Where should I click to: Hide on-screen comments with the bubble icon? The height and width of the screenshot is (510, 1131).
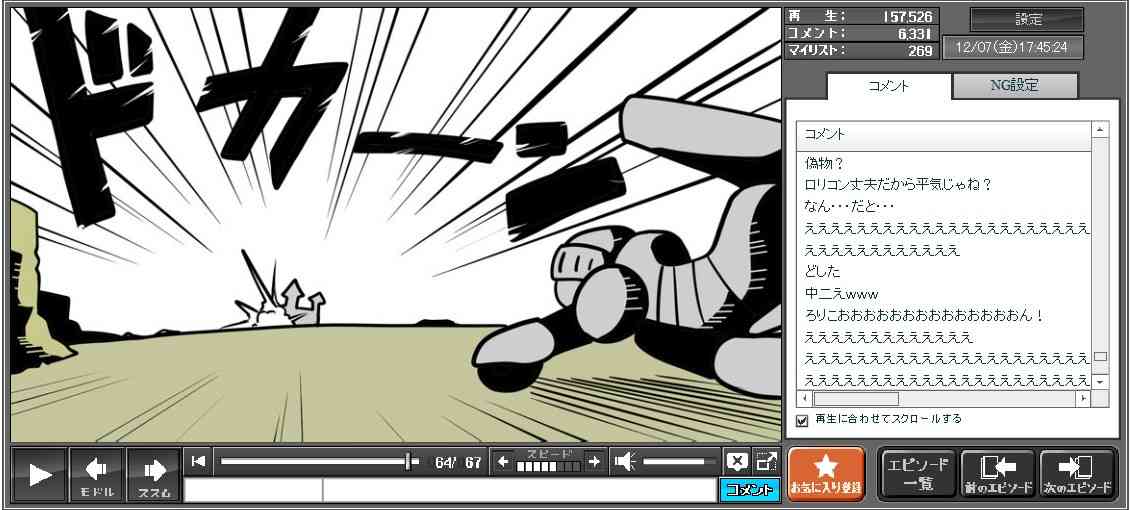click(737, 461)
